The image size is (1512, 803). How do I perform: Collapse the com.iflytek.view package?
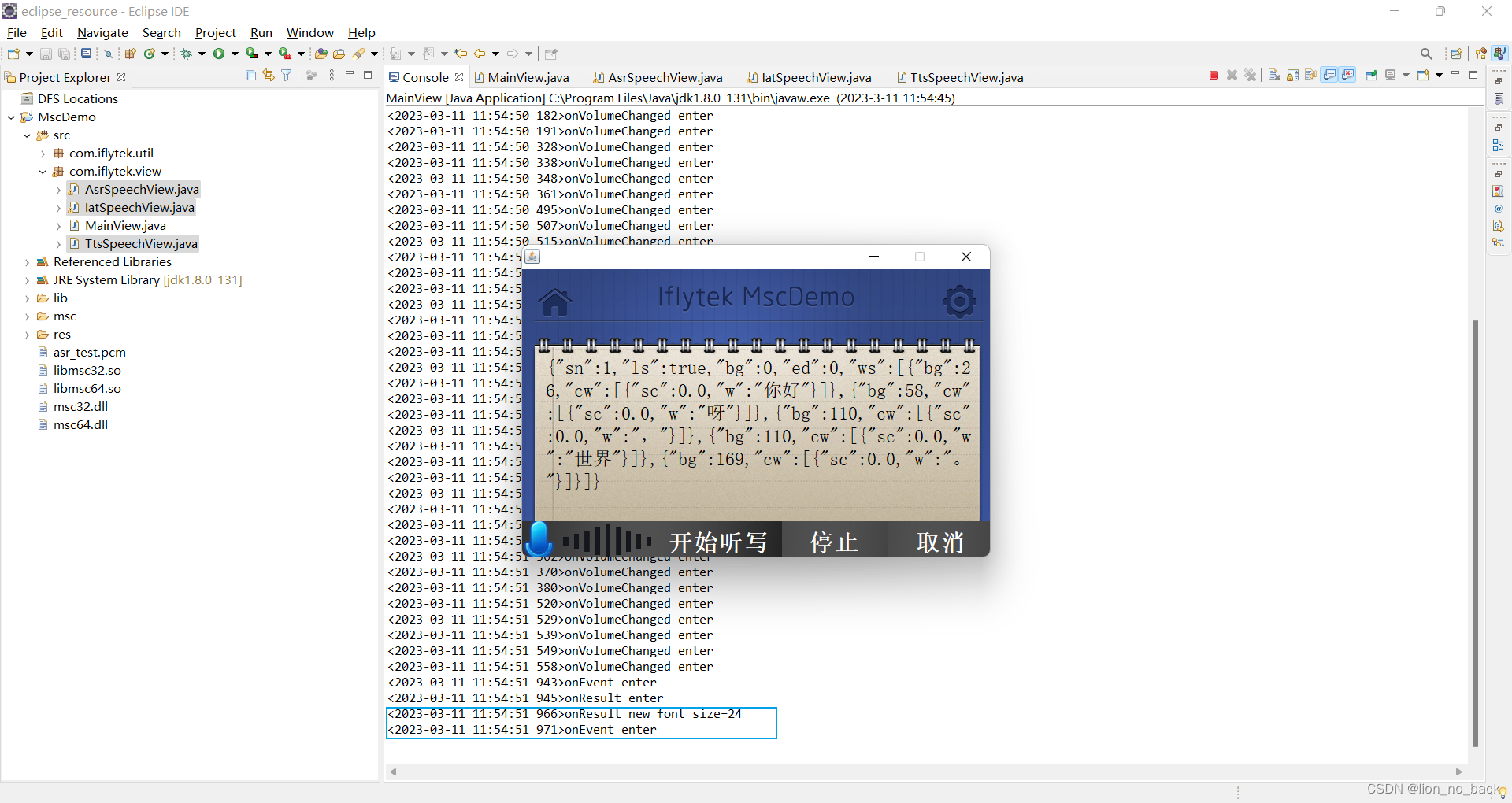point(43,172)
